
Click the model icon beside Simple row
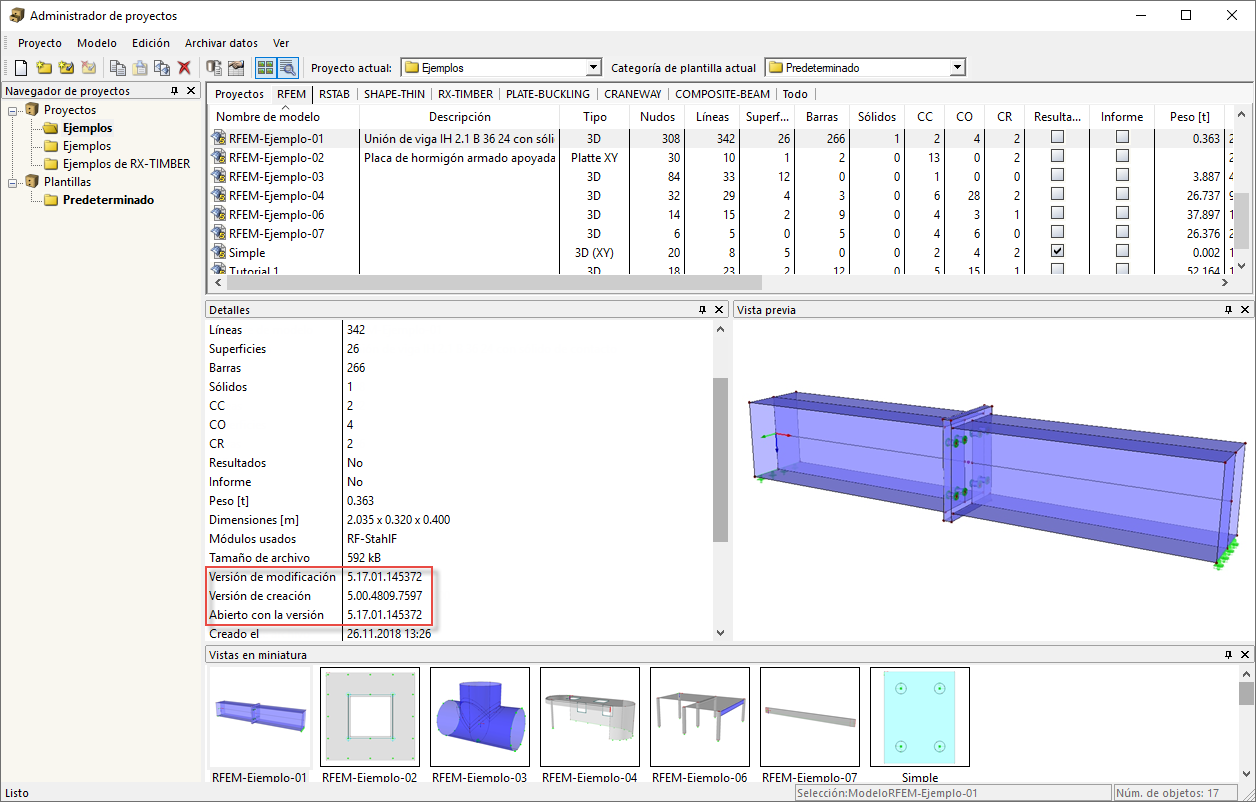pyautogui.click(x=219, y=253)
